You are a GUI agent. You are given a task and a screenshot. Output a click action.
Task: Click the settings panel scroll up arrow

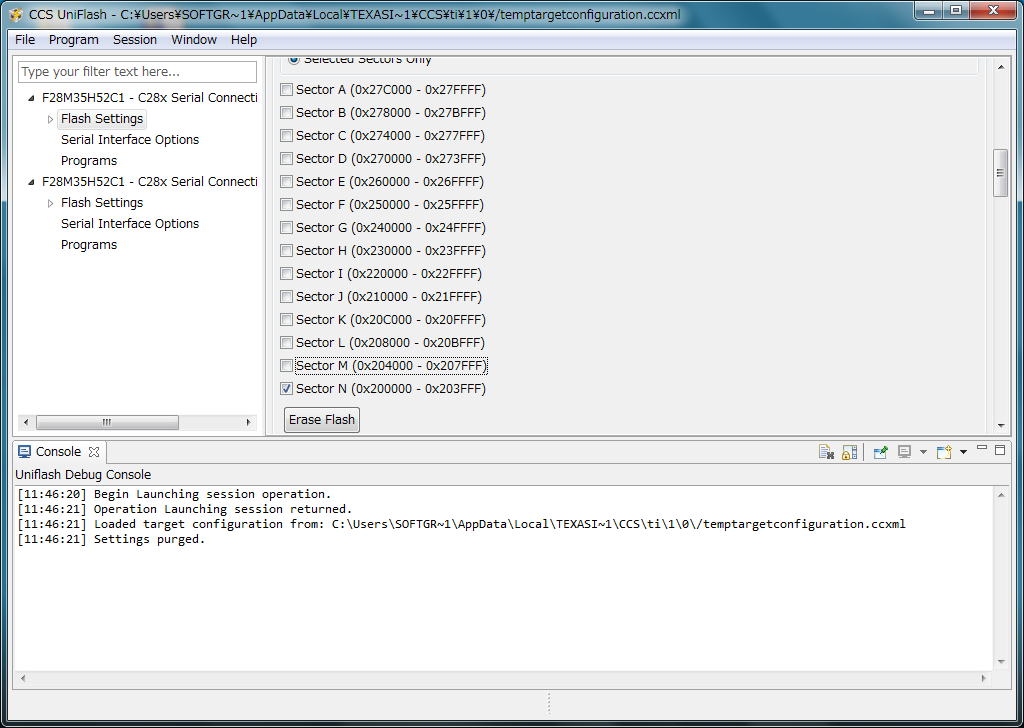click(x=1000, y=67)
